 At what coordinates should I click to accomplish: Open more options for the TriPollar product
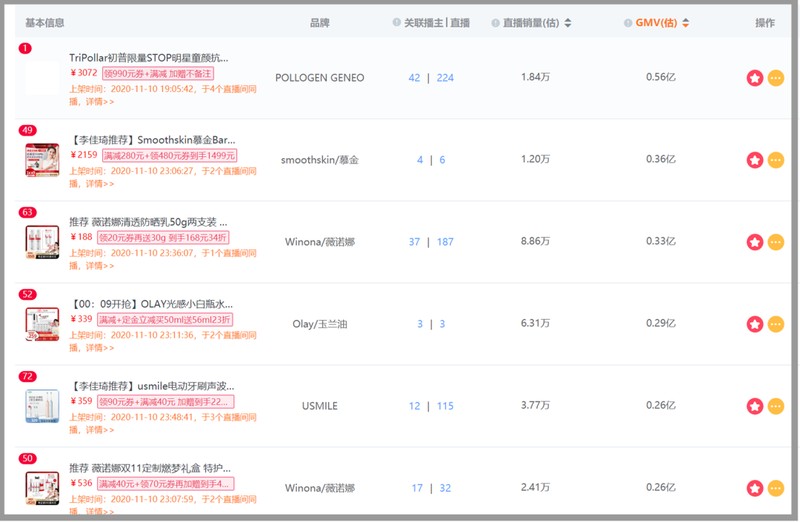(x=776, y=78)
